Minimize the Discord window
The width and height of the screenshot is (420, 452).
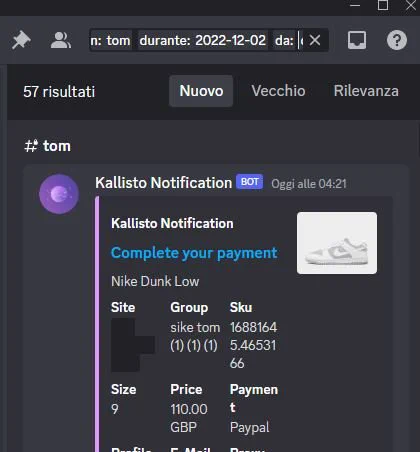pos(355,5)
